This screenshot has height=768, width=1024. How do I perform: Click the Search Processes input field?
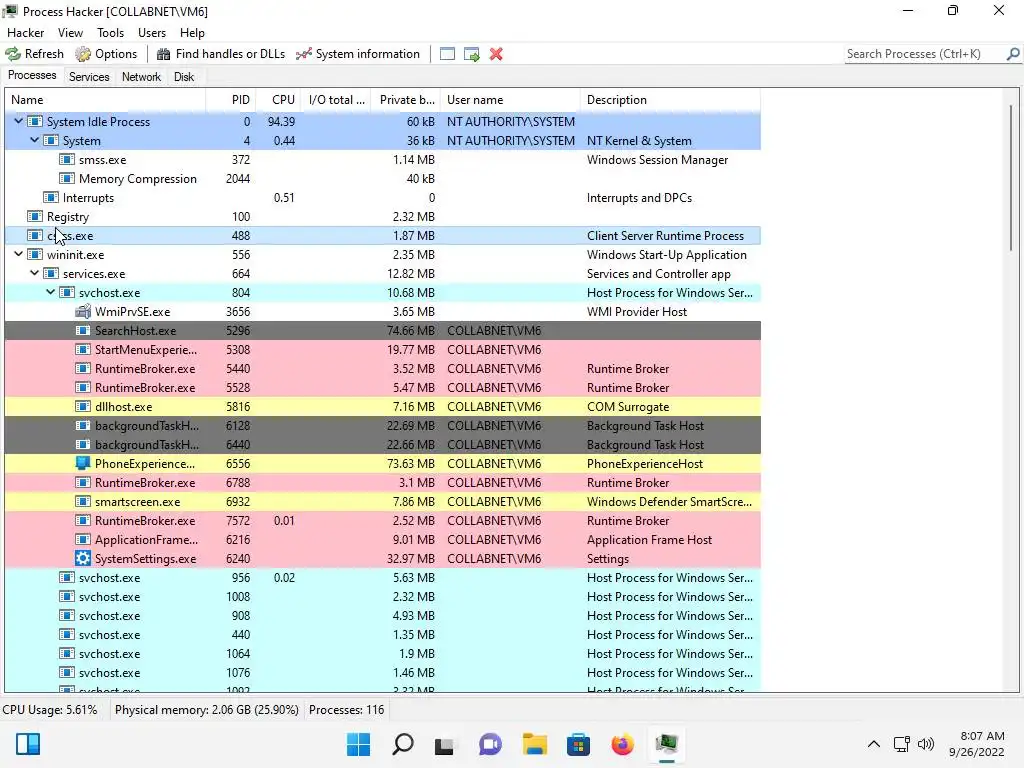tap(924, 54)
